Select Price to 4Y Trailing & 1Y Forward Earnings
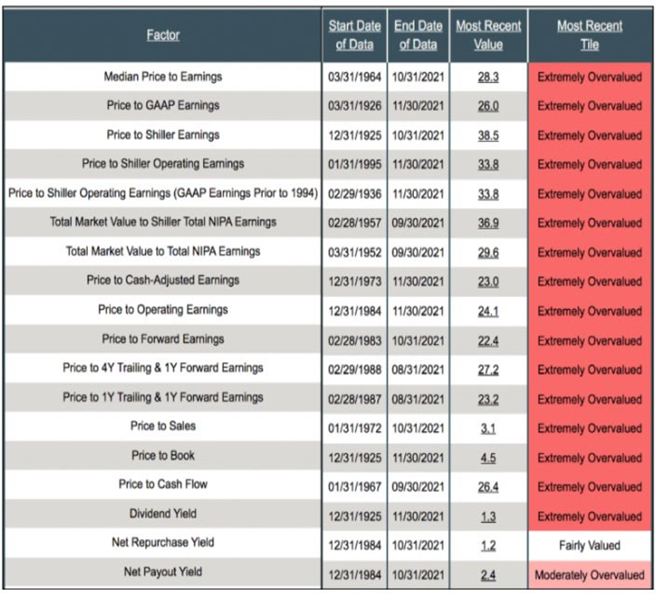Image resolution: width=656 pixels, height=594 pixels. (x=163, y=368)
